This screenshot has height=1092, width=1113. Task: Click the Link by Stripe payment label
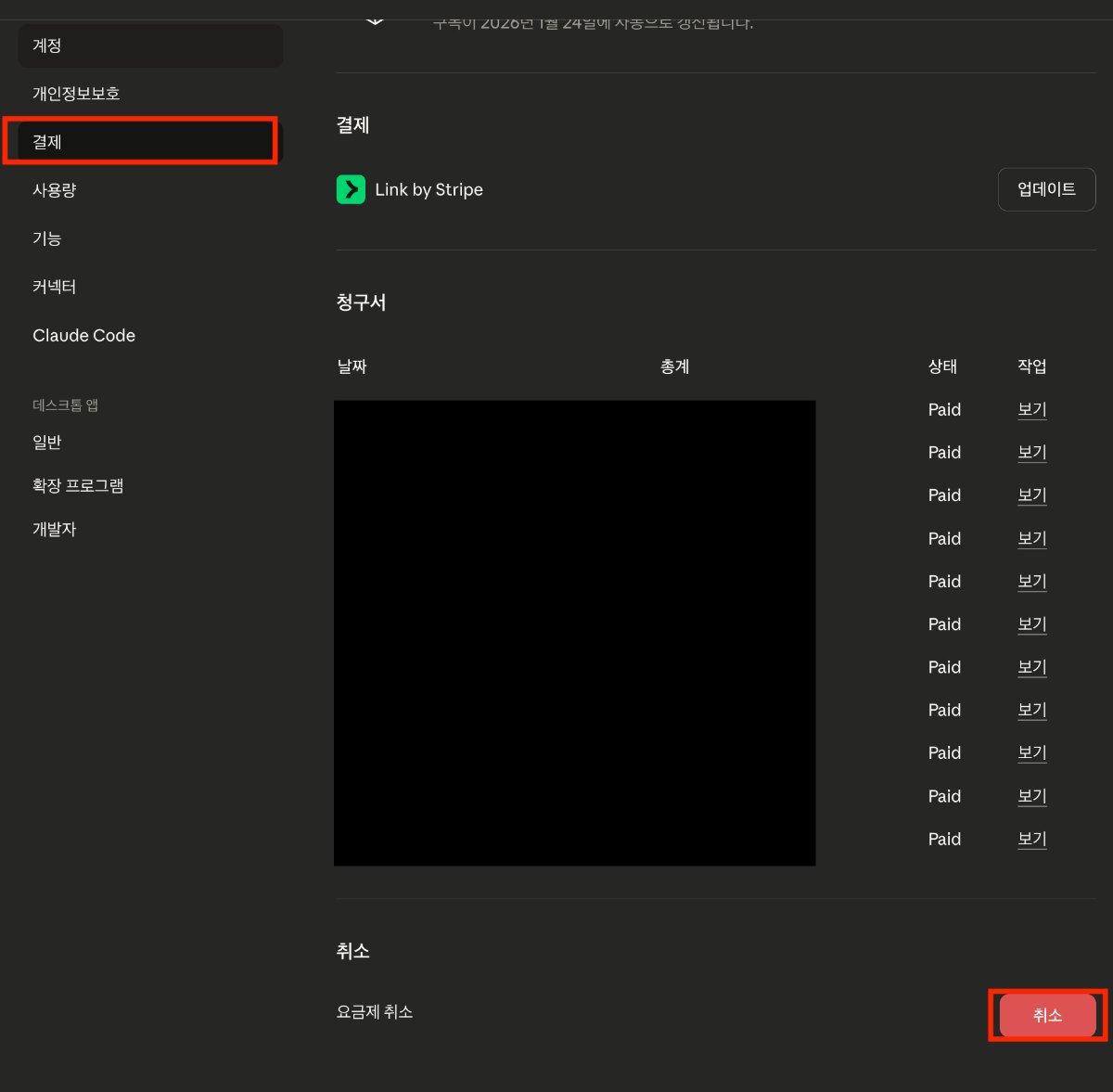(x=429, y=189)
